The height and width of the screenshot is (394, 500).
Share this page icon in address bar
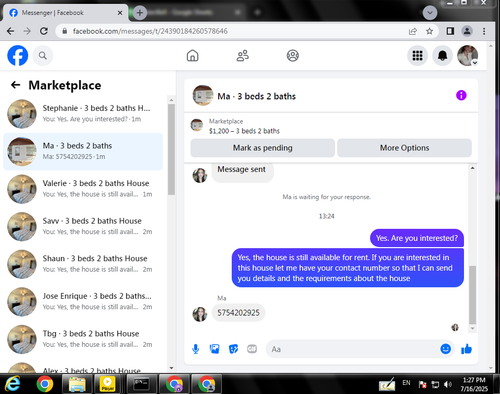pyautogui.click(x=413, y=31)
